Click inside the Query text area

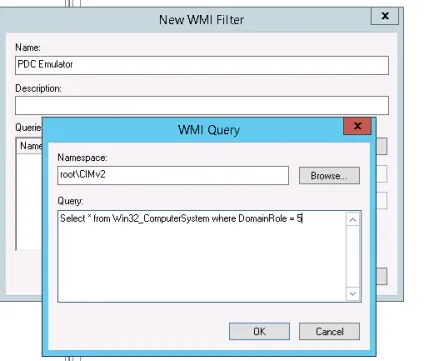click(202, 257)
